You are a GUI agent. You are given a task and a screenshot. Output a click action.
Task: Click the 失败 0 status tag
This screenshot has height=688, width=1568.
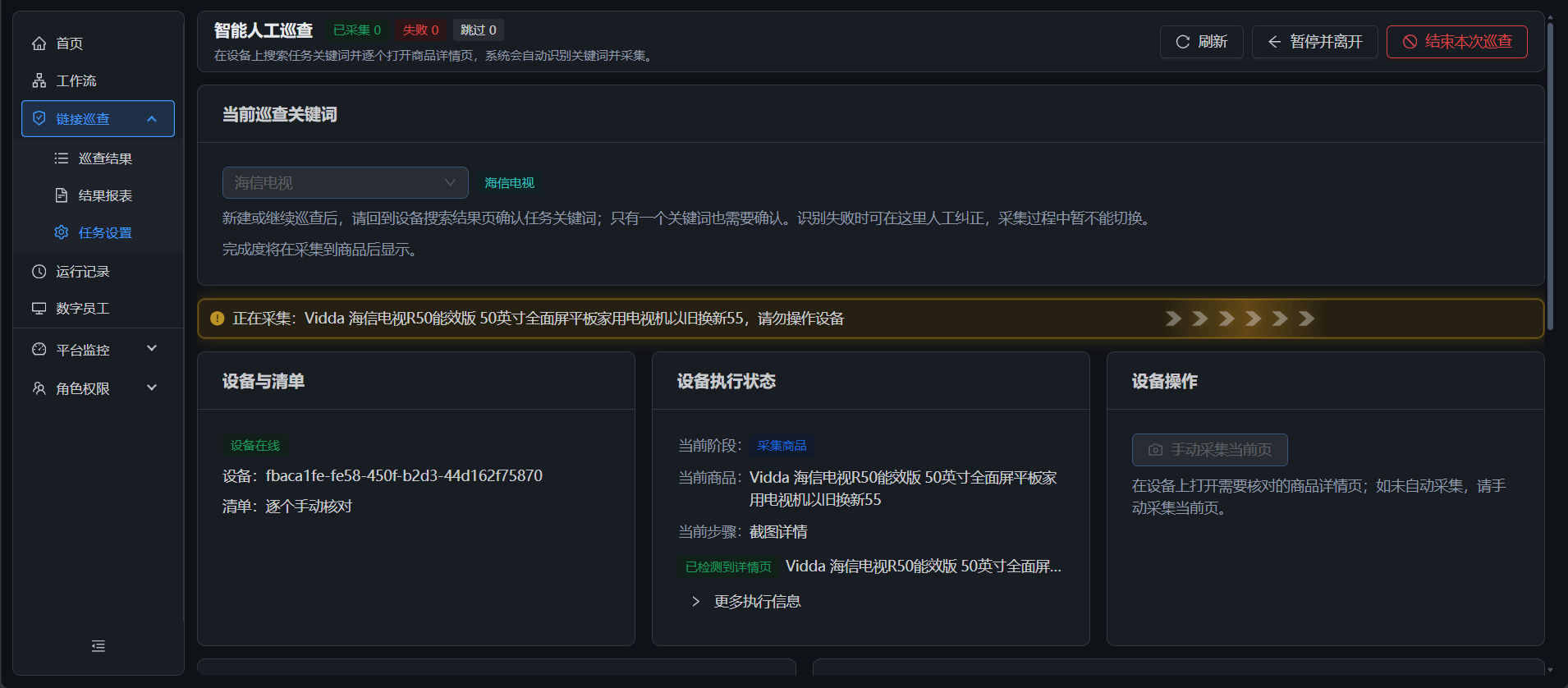pos(420,30)
